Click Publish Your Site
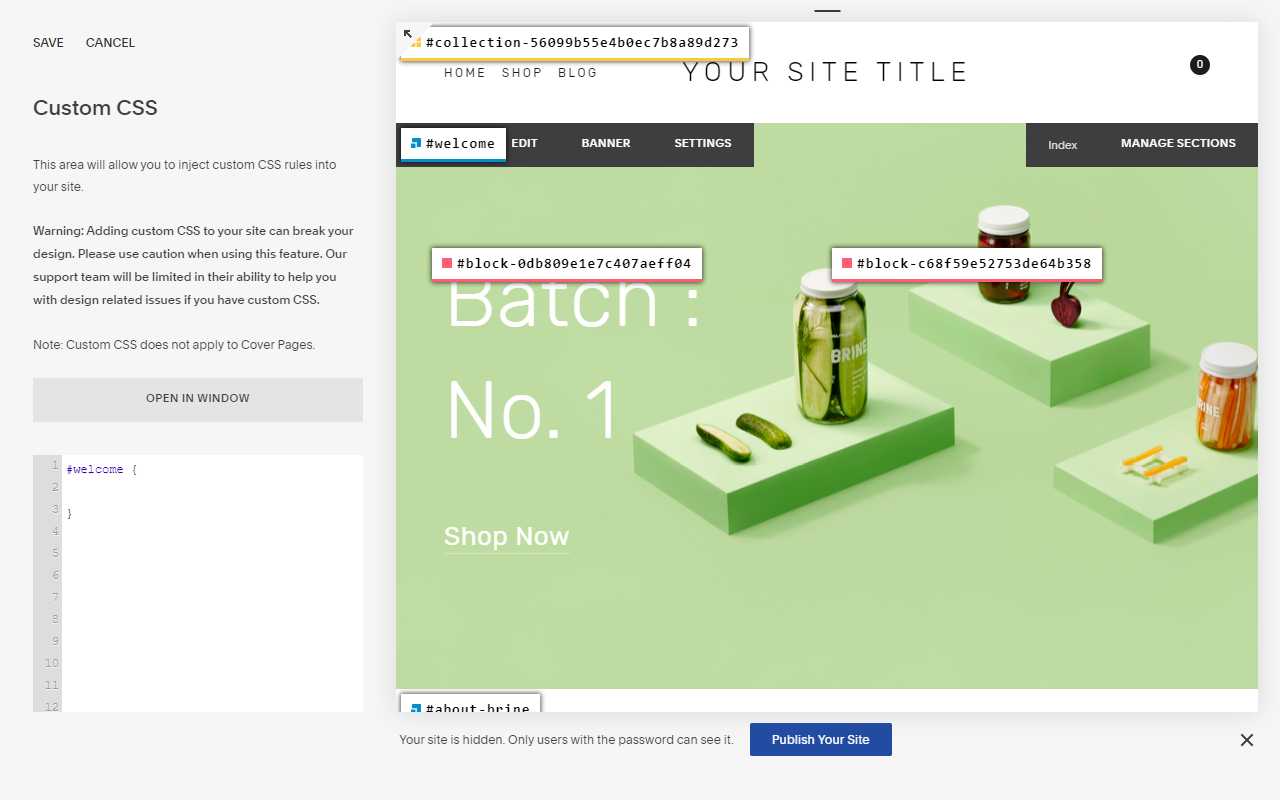 [x=820, y=739]
